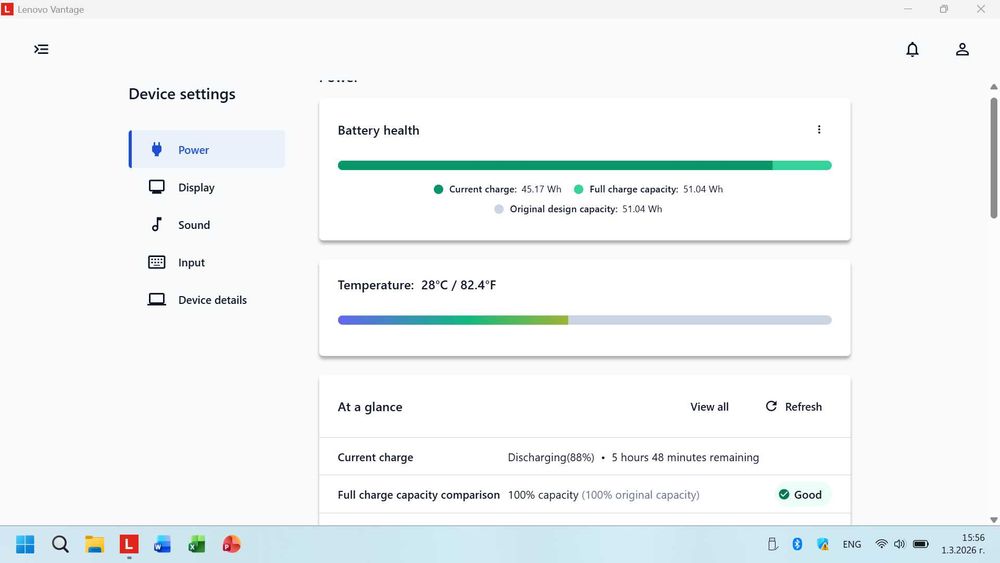Click the Temperature 28°C / 82.4°F reading
The height and width of the screenshot is (563, 1000).
[459, 285]
